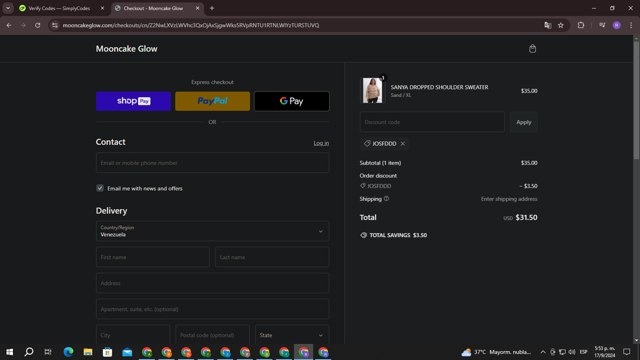Click the Apply discount button
The image size is (640, 360).
coord(524,122)
